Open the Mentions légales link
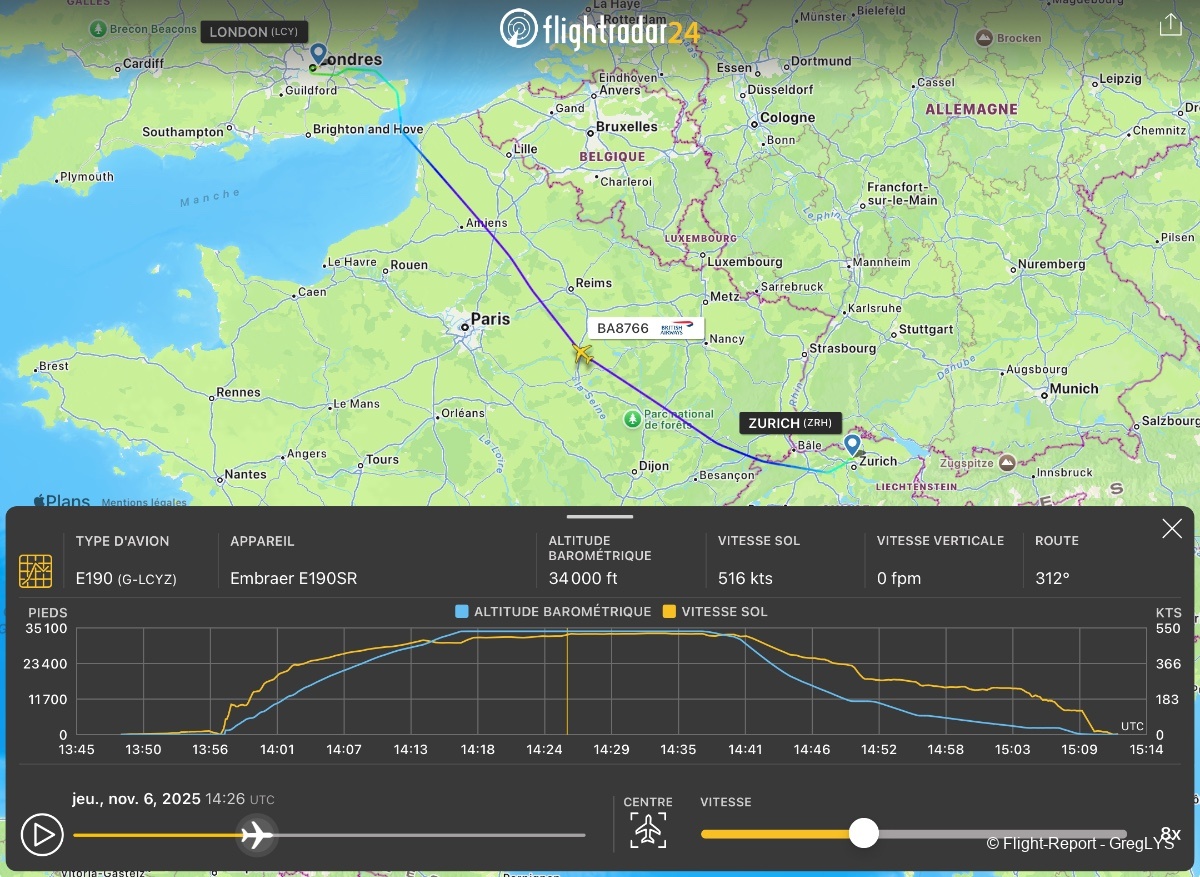 143,502
